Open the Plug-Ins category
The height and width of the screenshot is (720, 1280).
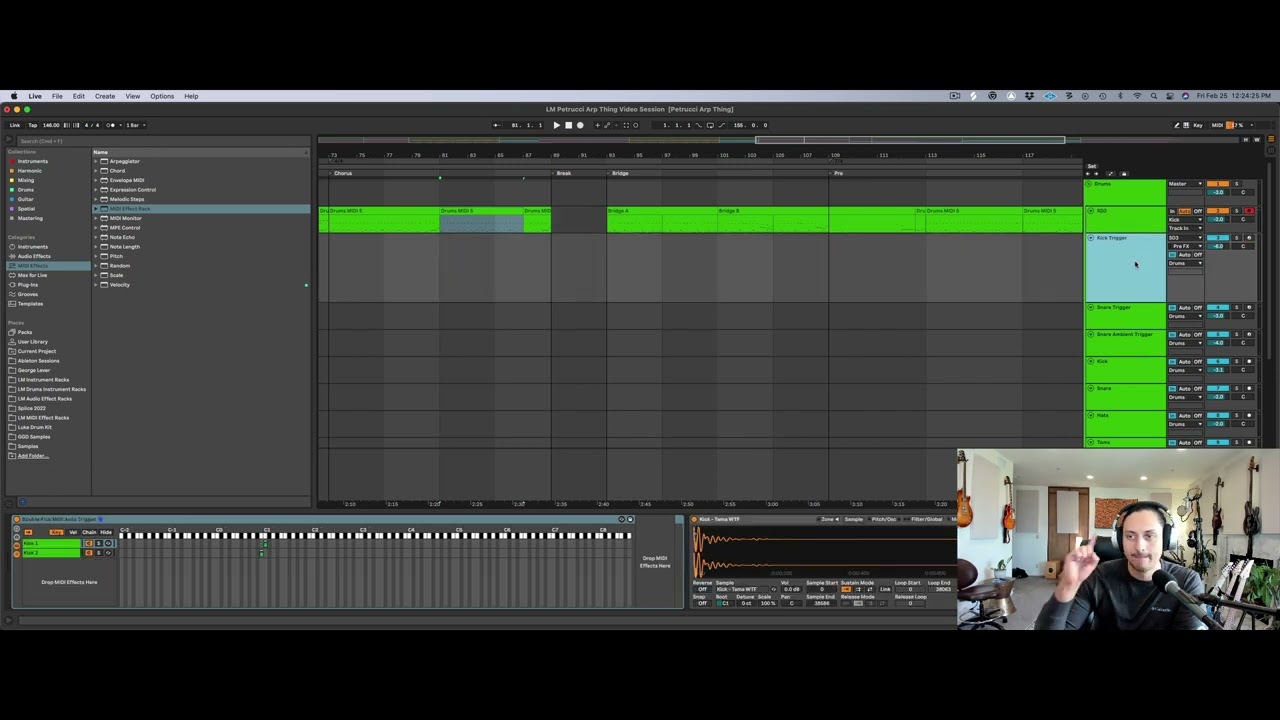click(28, 285)
